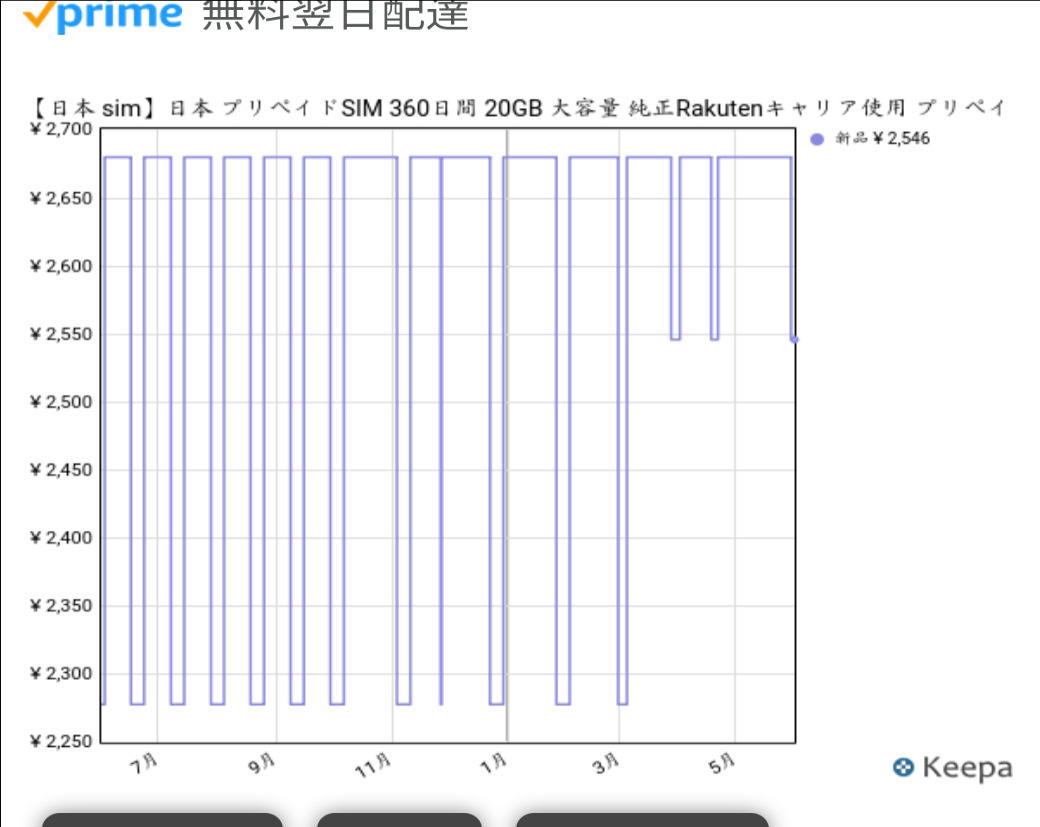Click the ¥2,250 price axis label
The width and height of the screenshot is (1040, 827).
61,741
